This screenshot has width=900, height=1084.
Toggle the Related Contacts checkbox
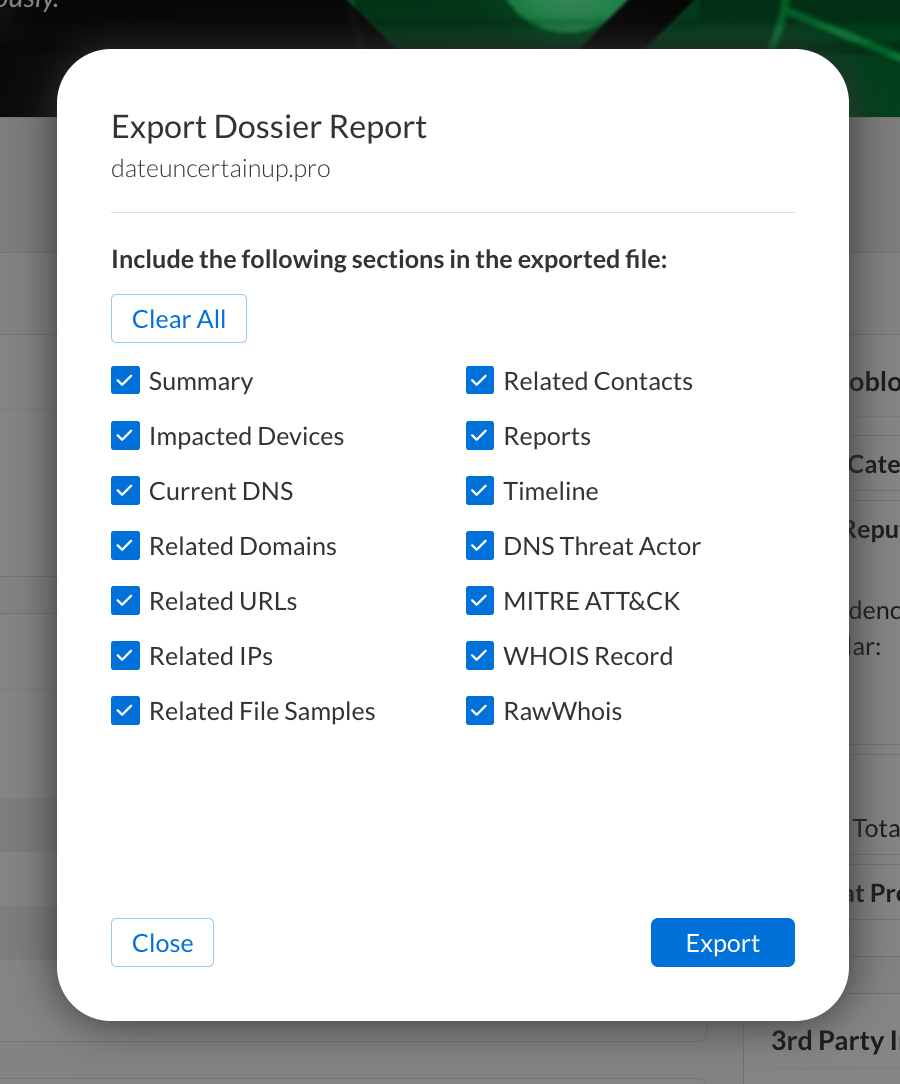pos(480,381)
